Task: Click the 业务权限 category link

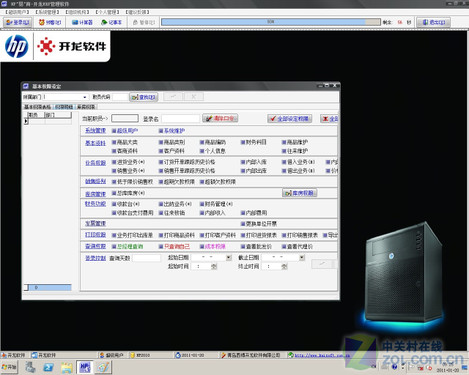Action: tap(95, 163)
